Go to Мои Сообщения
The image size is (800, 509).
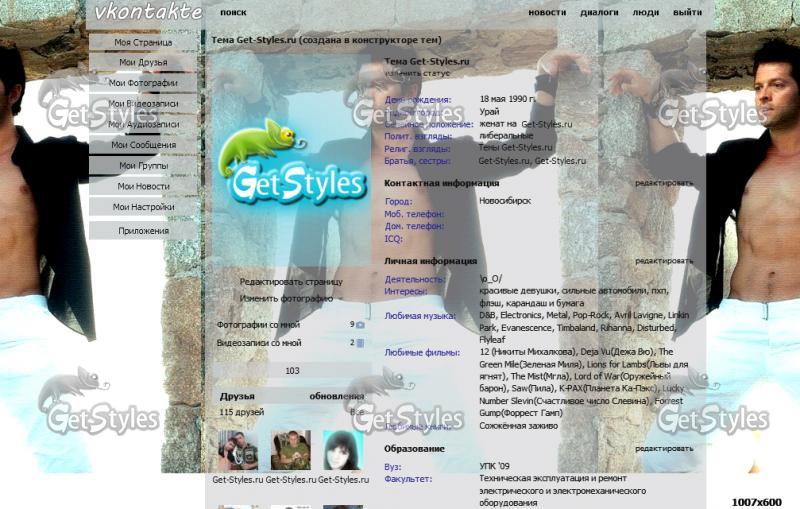click(x=143, y=145)
